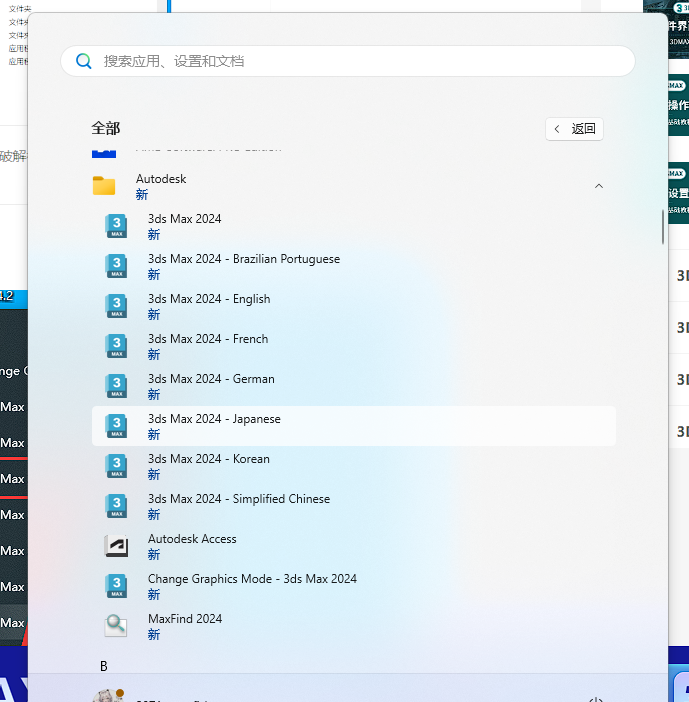The height and width of the screenshot is (702, 689).
Task: Open 3ds Max 2024 - Simplified Chinese icon
Action: point(116,506)
